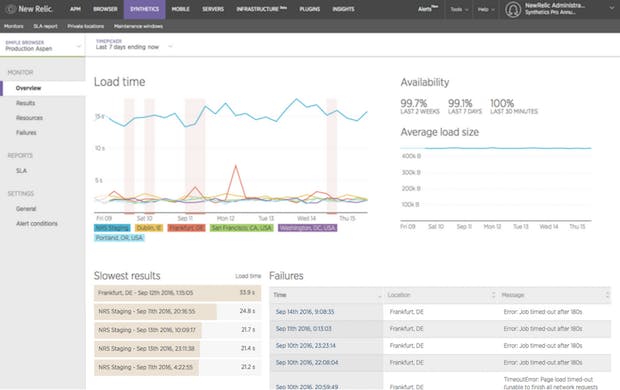
Task: Click the New Relic logo icon
Action: (x=11, y=9)
